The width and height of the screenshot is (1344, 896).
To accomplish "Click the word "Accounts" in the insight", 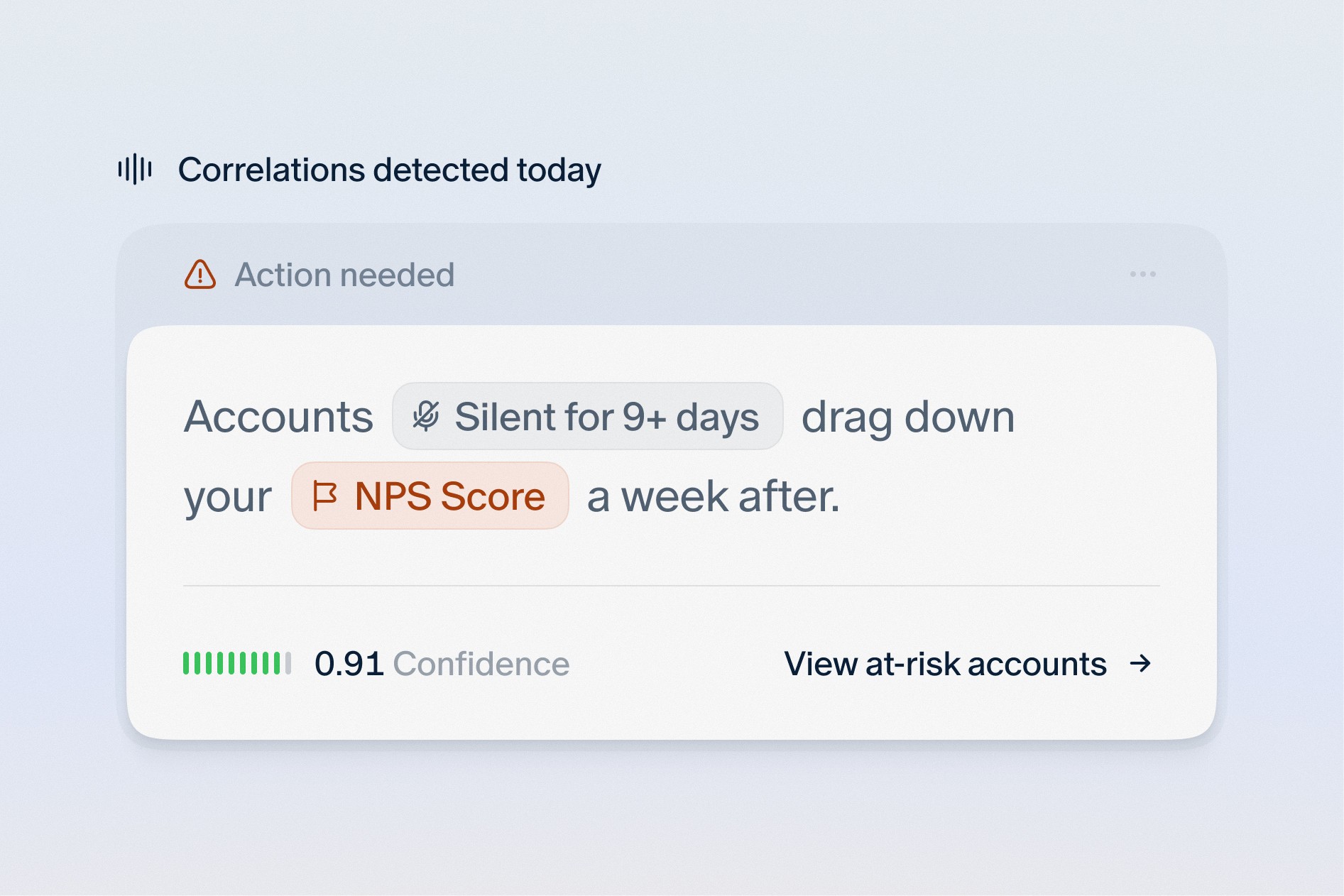I will click(278, 417).
